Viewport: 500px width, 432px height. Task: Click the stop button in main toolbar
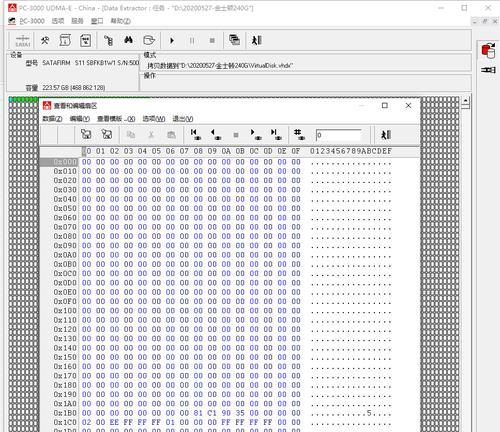(x=212, y=41)
